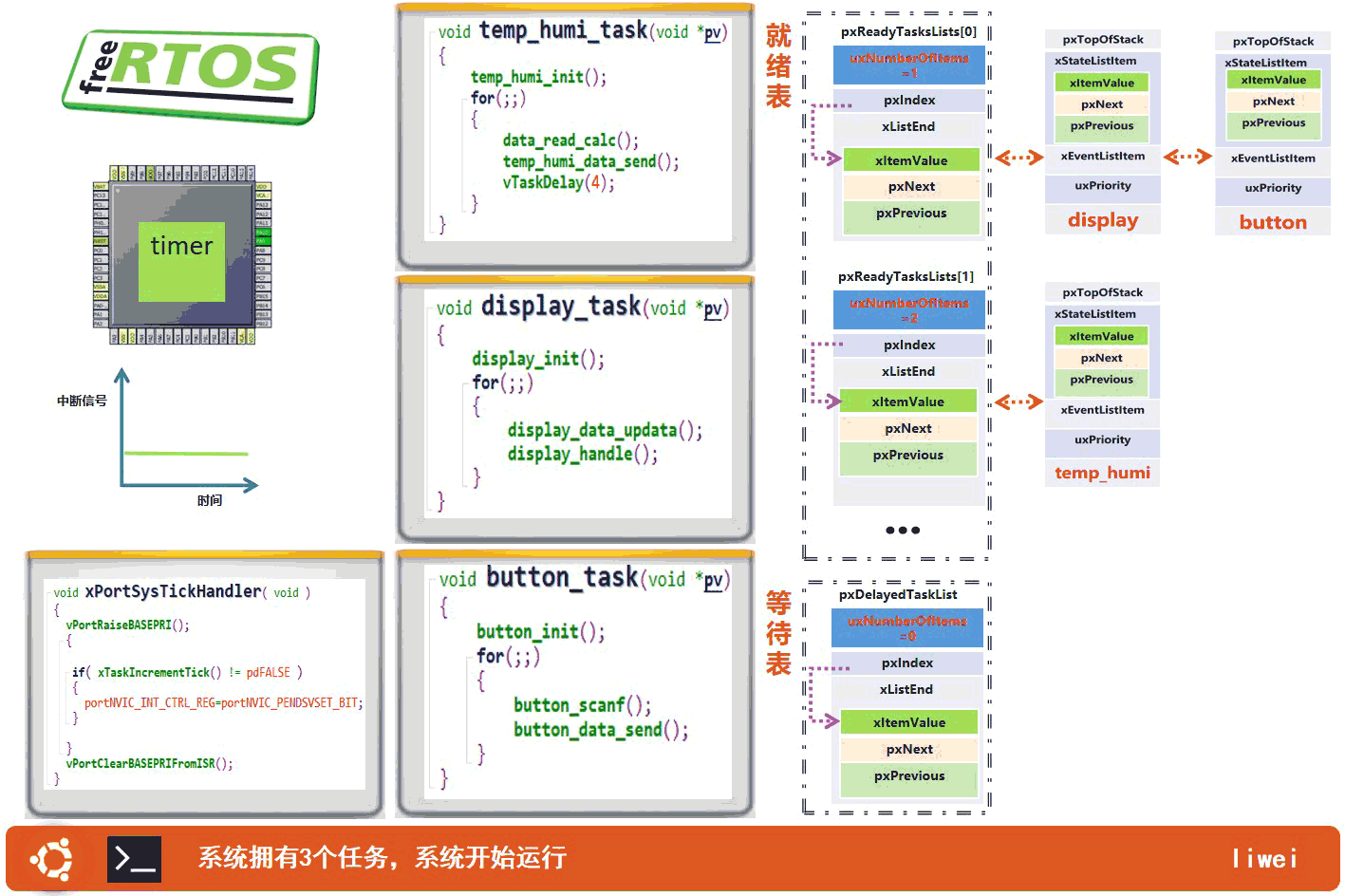Click the uxNumberOfItems =0 blue box
The height and width of the screenshot is (896, 1345).
coord(907,627)
